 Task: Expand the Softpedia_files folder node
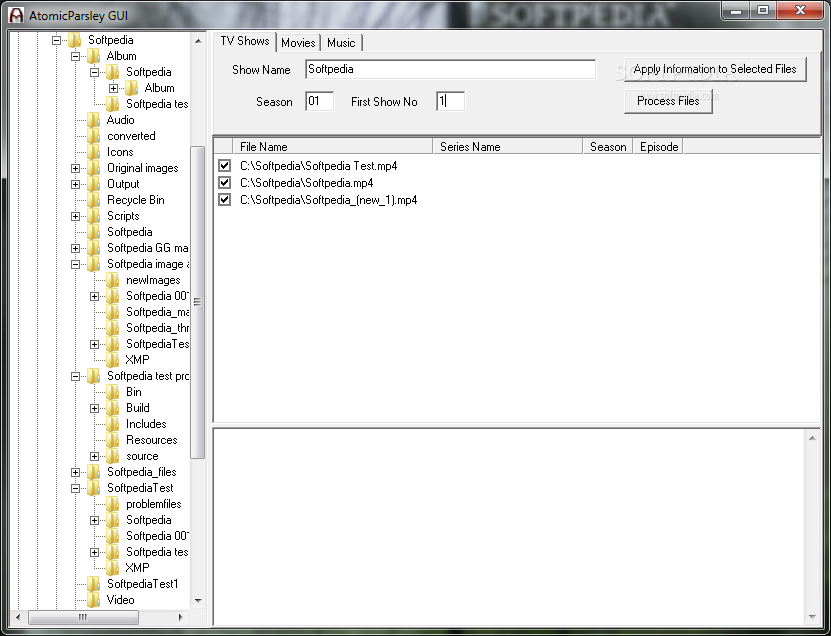point(75,472)
